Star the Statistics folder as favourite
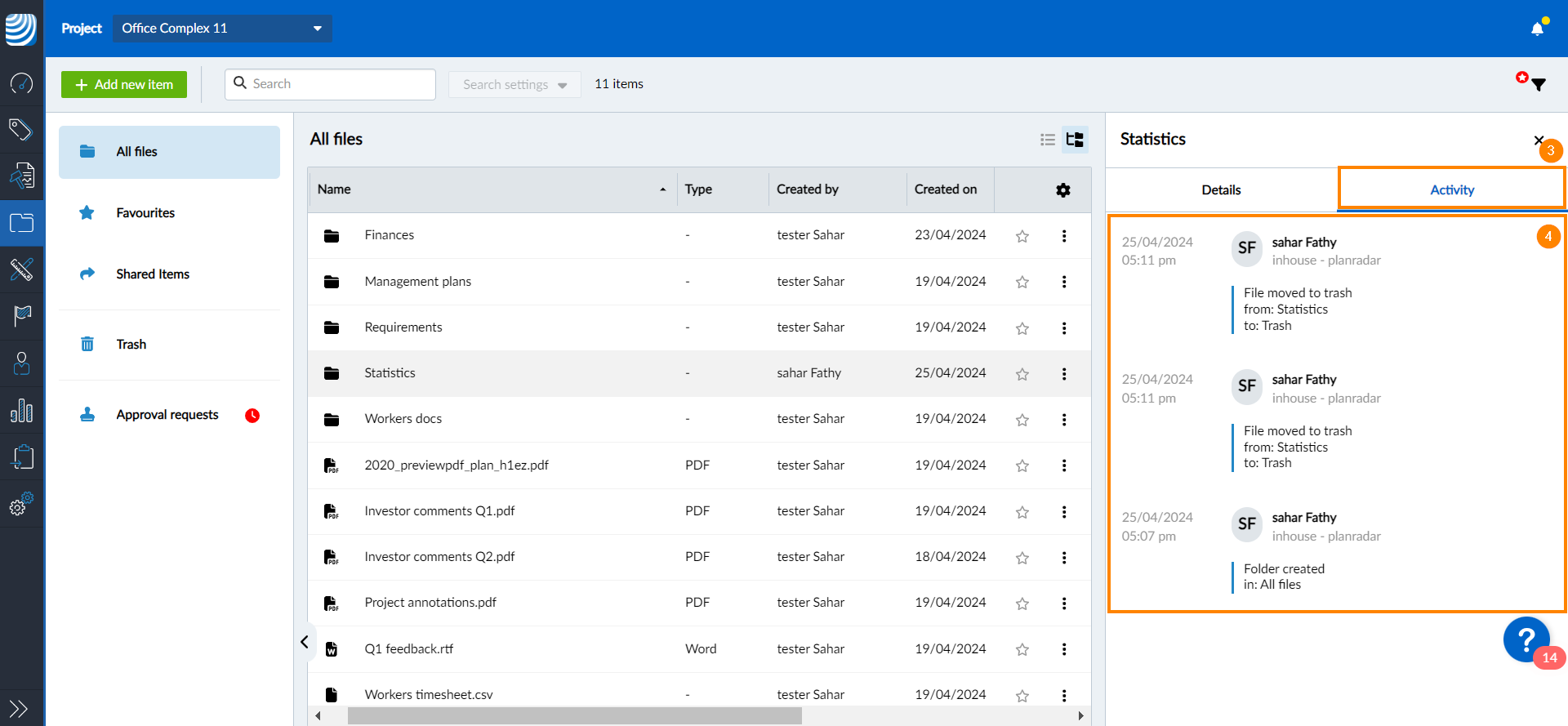Screen dimensions: 1568x726 coord(1022,374)
